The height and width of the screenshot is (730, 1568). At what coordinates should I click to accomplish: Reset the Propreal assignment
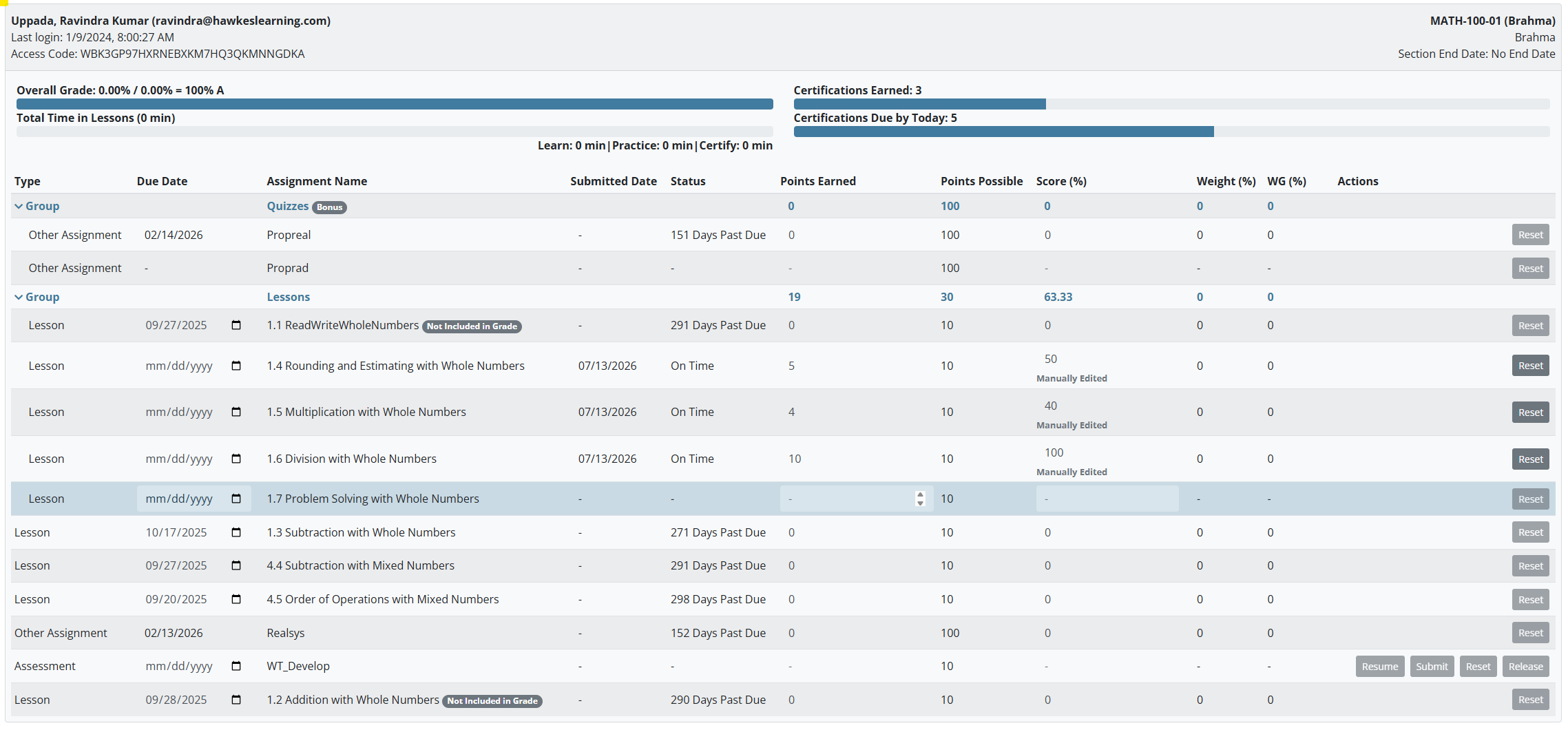click(x=1530, y=235)
